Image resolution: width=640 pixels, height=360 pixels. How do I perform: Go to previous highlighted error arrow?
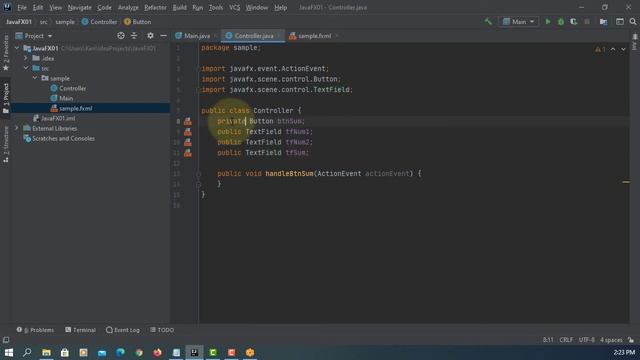coord(613,49)
